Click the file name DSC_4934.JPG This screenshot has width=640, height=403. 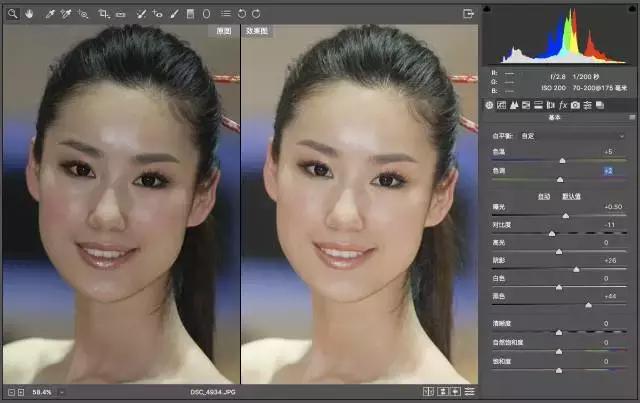(213, 392)
